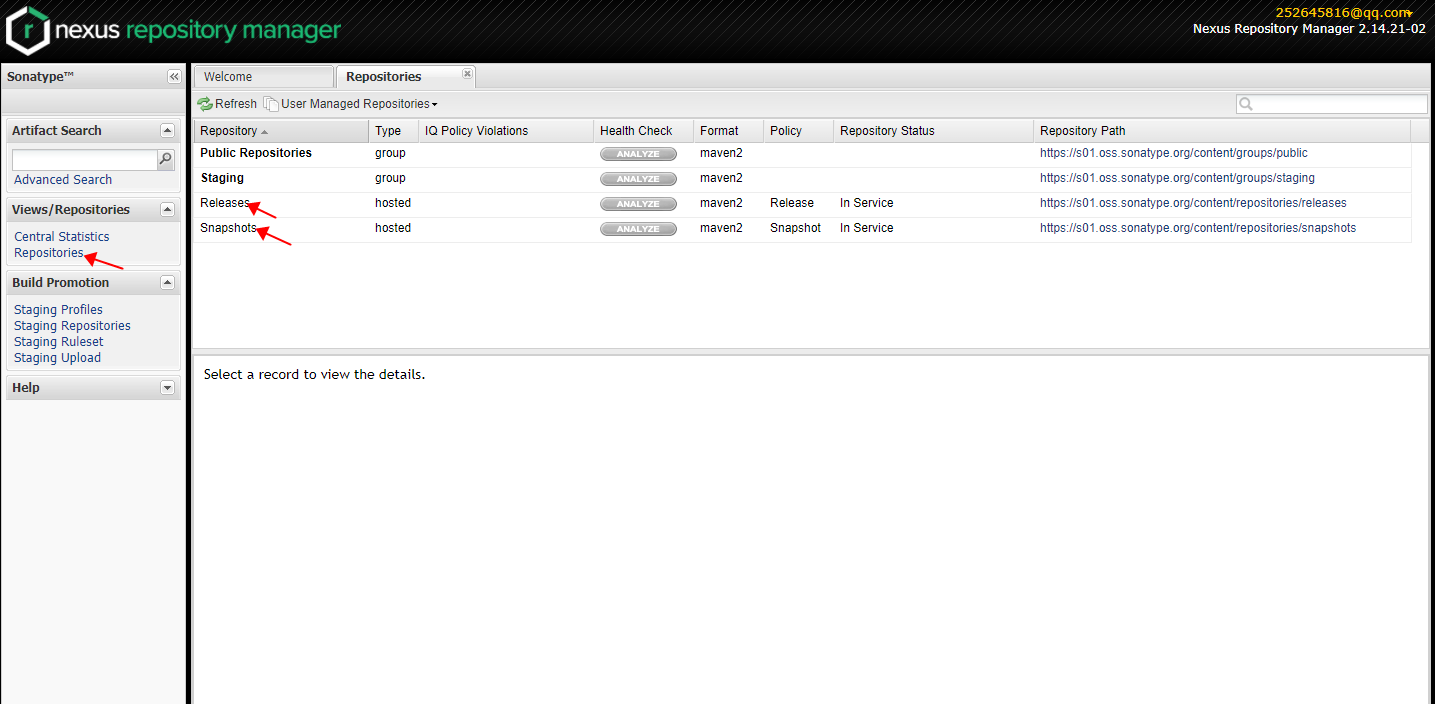1435x704 pixels.
Task: Collapse the Sonatype sidebar panel
Action: click(174, 77)
